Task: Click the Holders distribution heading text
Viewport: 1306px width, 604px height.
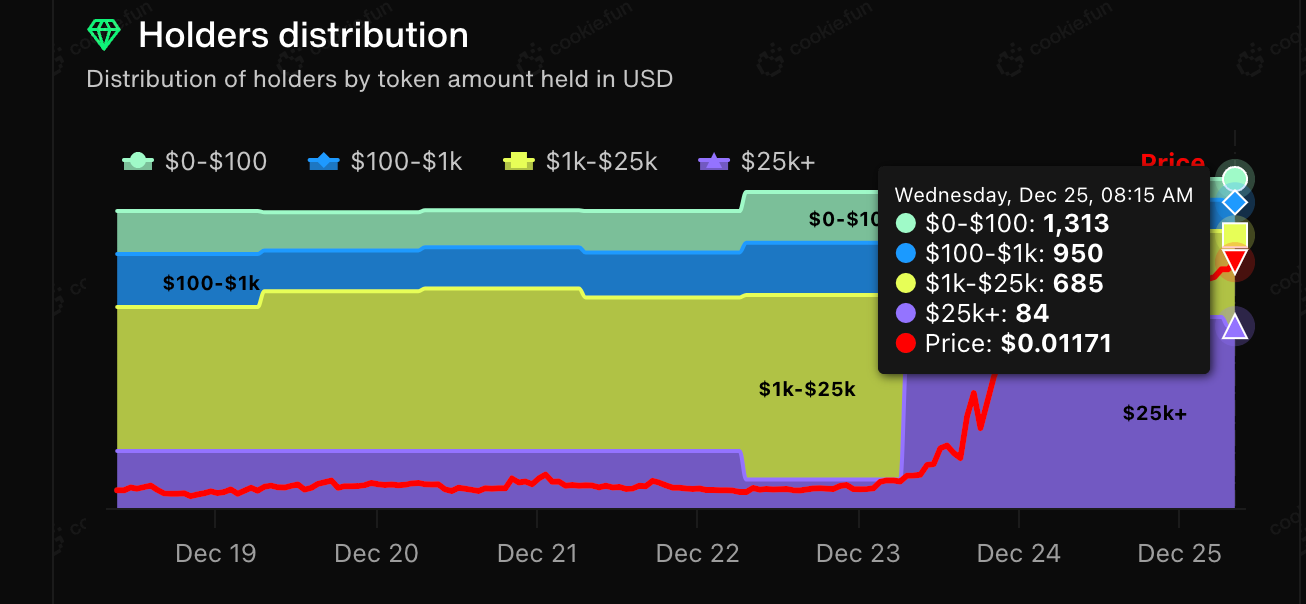Action: pos(303,36)
